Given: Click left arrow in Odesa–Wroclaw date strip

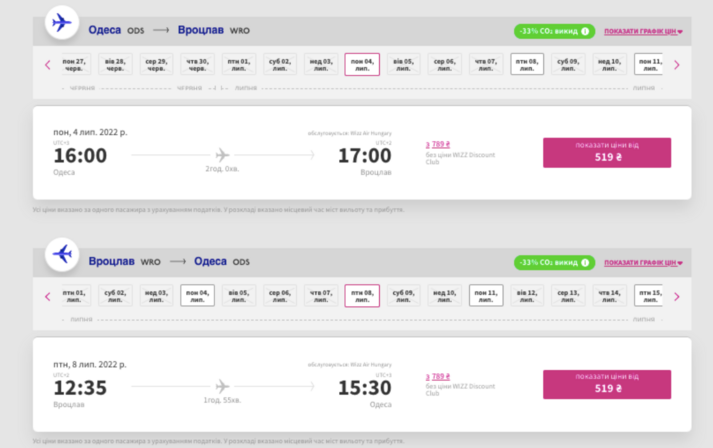Looking at the screenshot, I should (47, 65).
